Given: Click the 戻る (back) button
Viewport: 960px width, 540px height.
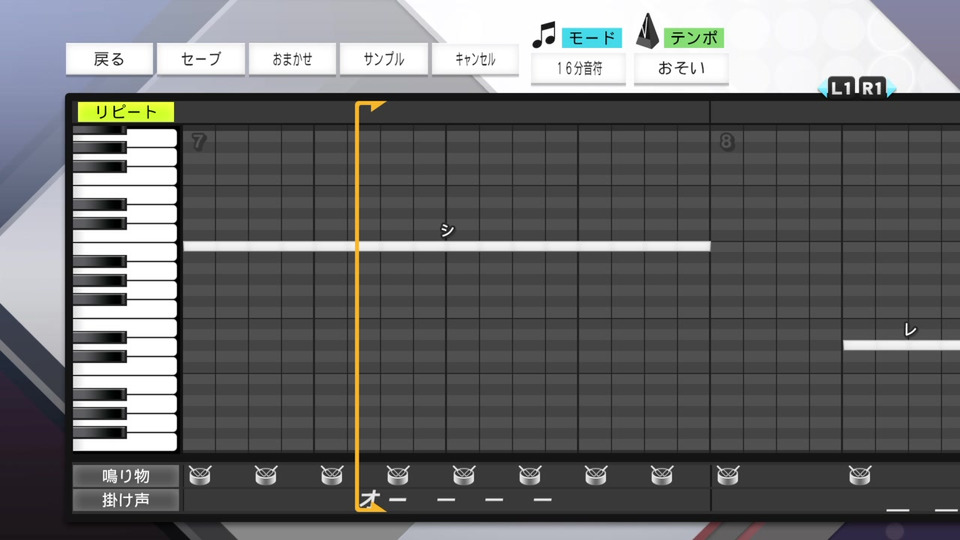Looking at the screenshot, I should [109, 59].
